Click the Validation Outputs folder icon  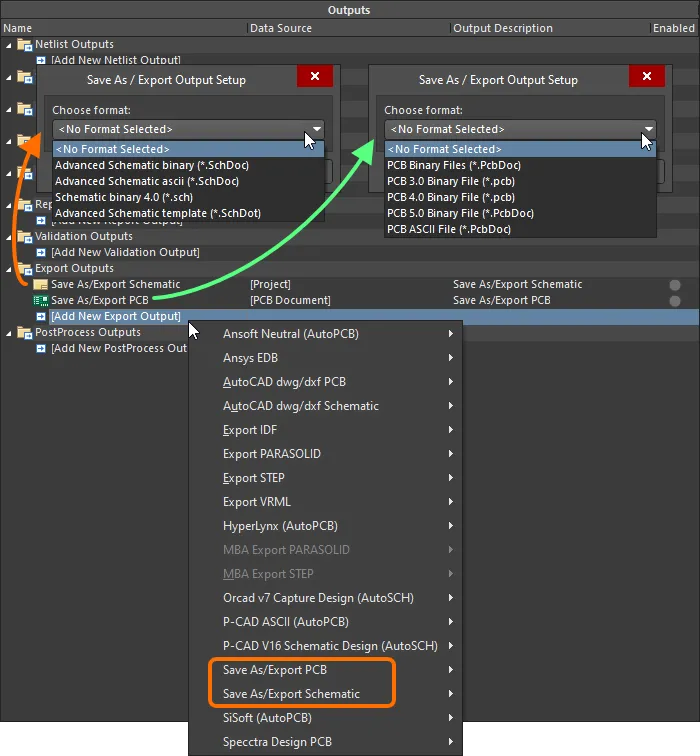(x=24, y=236)
